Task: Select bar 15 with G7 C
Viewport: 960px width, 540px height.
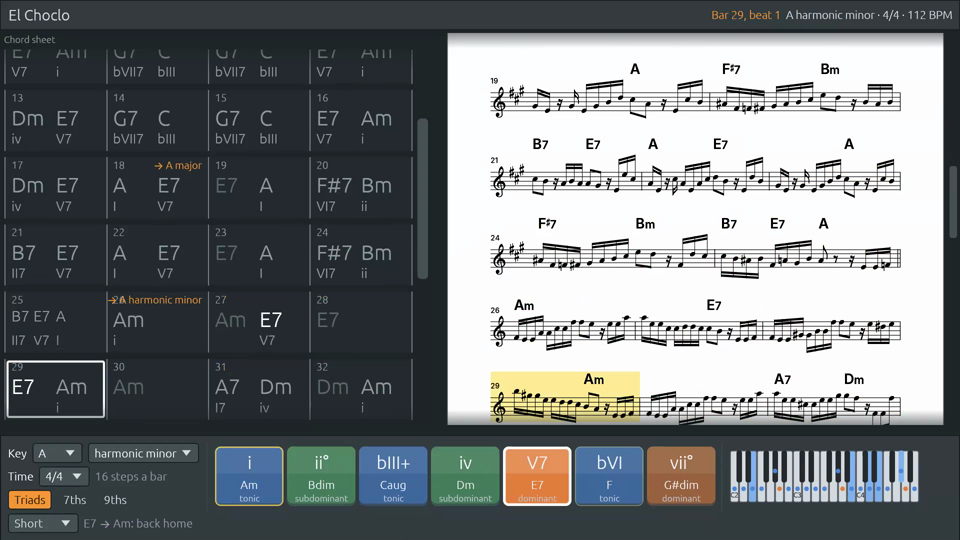Action: pyautogui.click(x=259, y=119)
